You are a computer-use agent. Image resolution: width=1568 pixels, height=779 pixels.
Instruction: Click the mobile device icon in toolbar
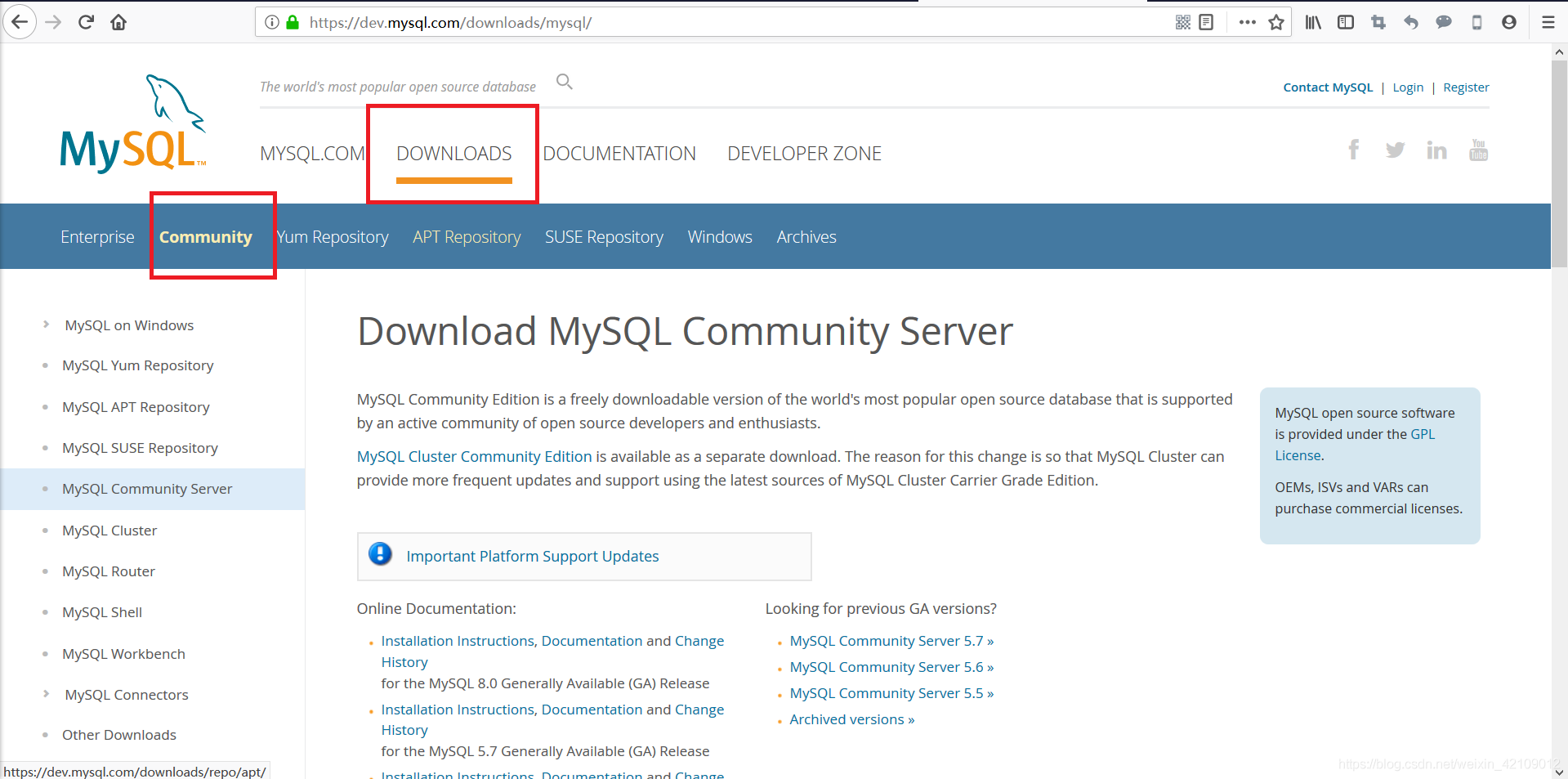coord(1476,22)
